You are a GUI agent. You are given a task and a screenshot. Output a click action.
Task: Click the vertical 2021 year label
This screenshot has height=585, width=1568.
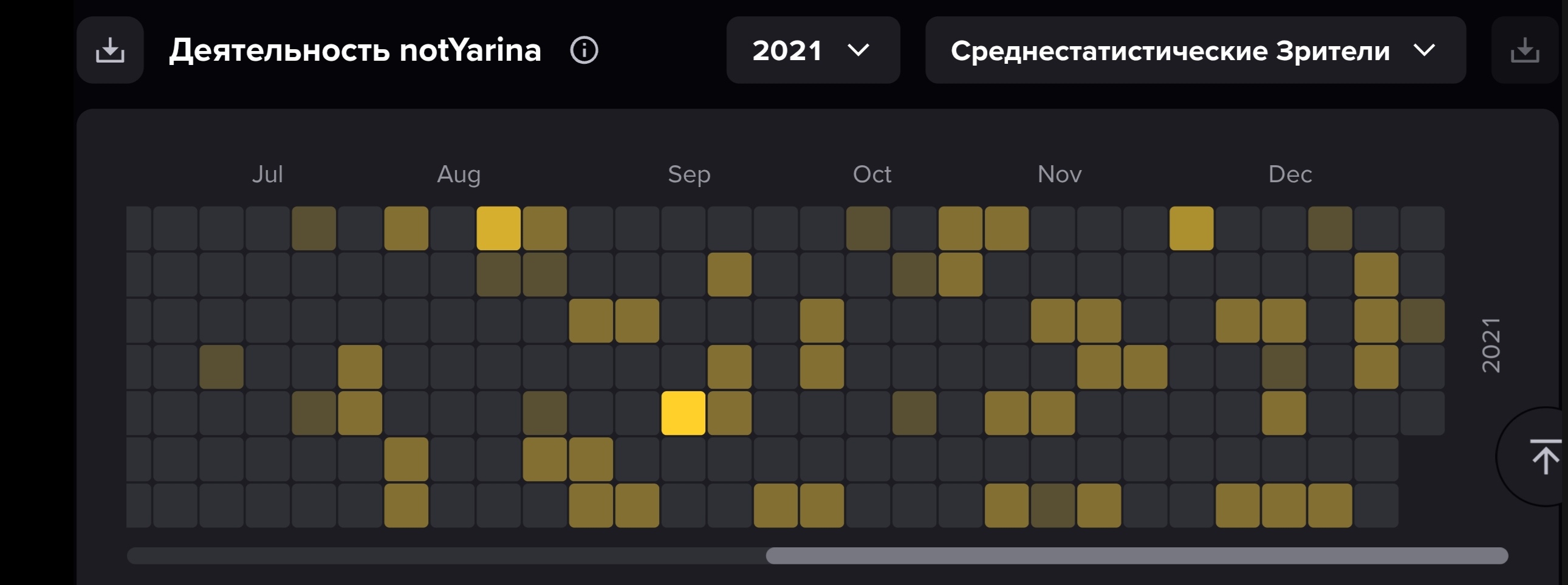pos(1491,344)
